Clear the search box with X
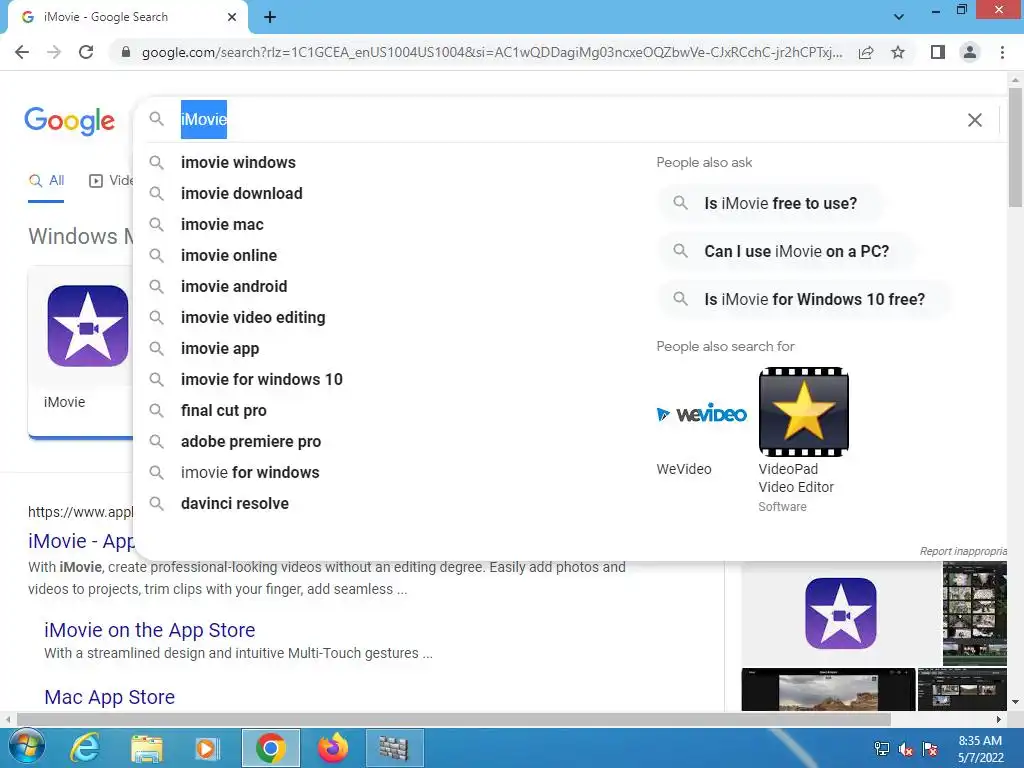Screen dimensions: 1024x768 coord(974,120)
